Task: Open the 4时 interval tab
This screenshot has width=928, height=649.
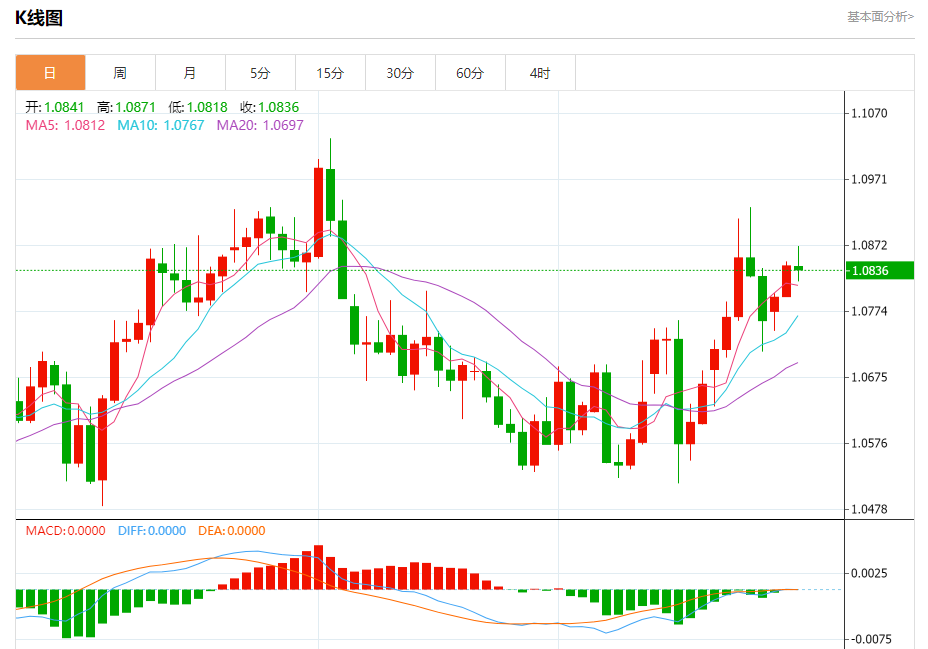Action: click(x=540, y=73)
